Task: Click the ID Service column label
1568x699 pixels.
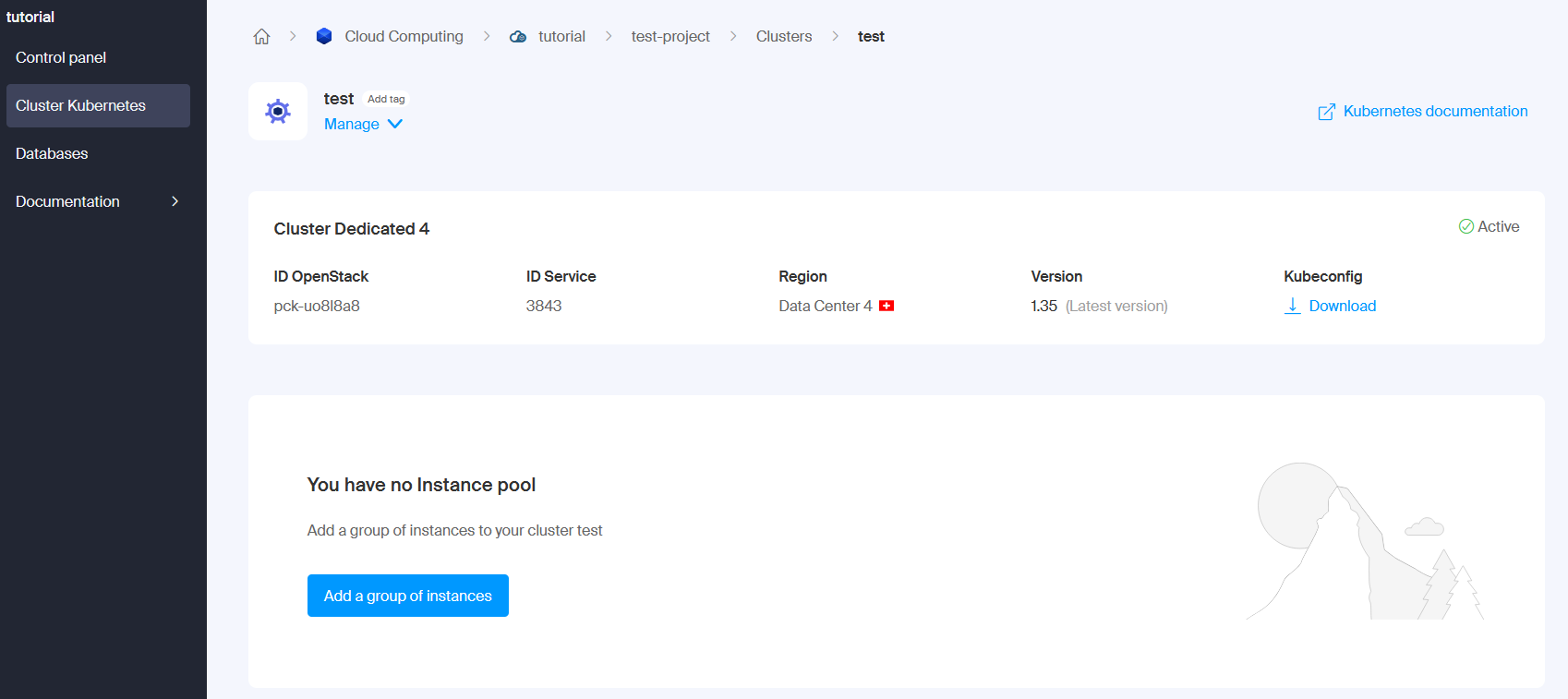Action: pyautogui.click(x=561, y=276)
